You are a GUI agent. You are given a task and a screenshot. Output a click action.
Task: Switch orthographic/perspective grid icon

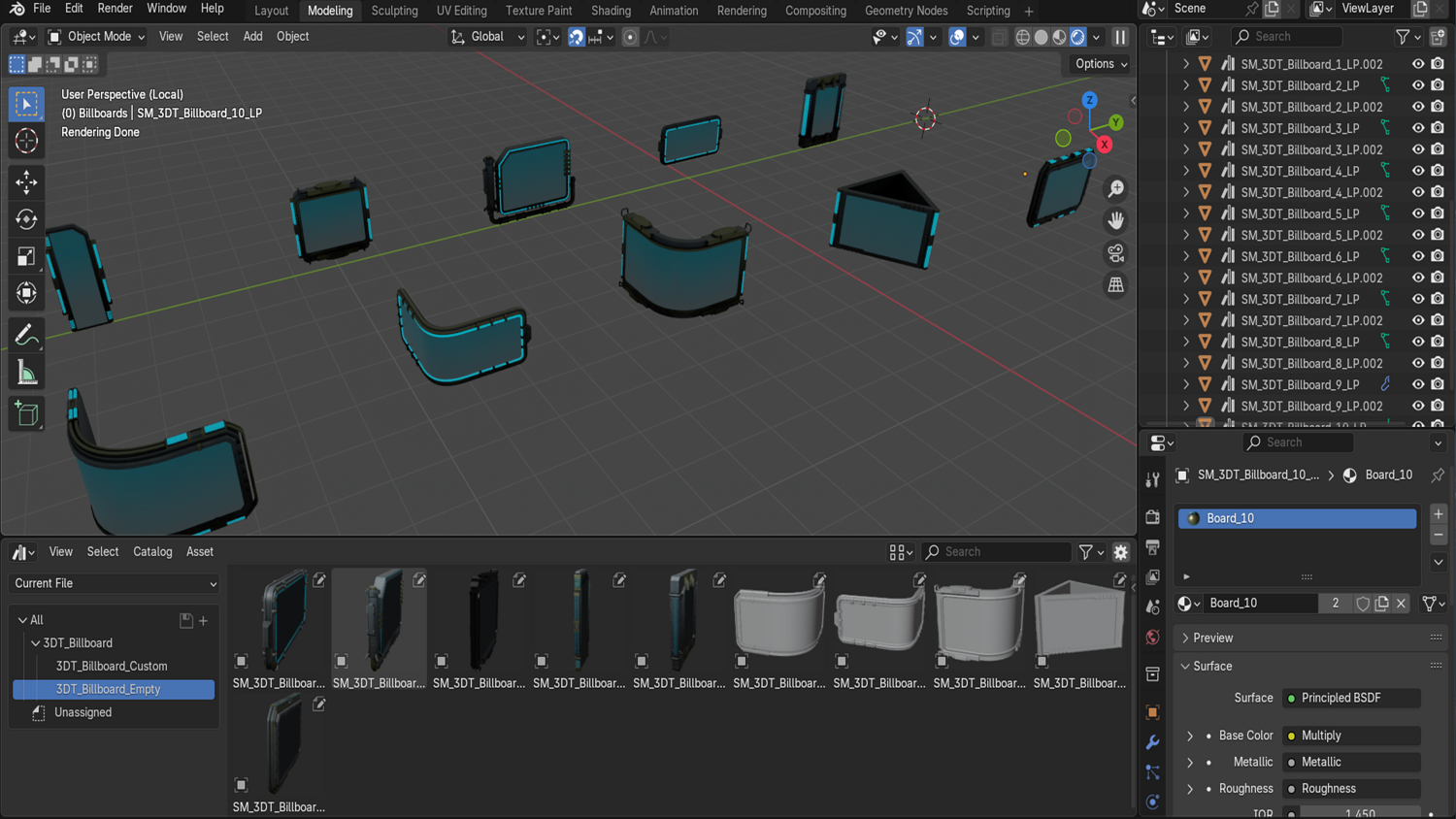click(1116, 285)
